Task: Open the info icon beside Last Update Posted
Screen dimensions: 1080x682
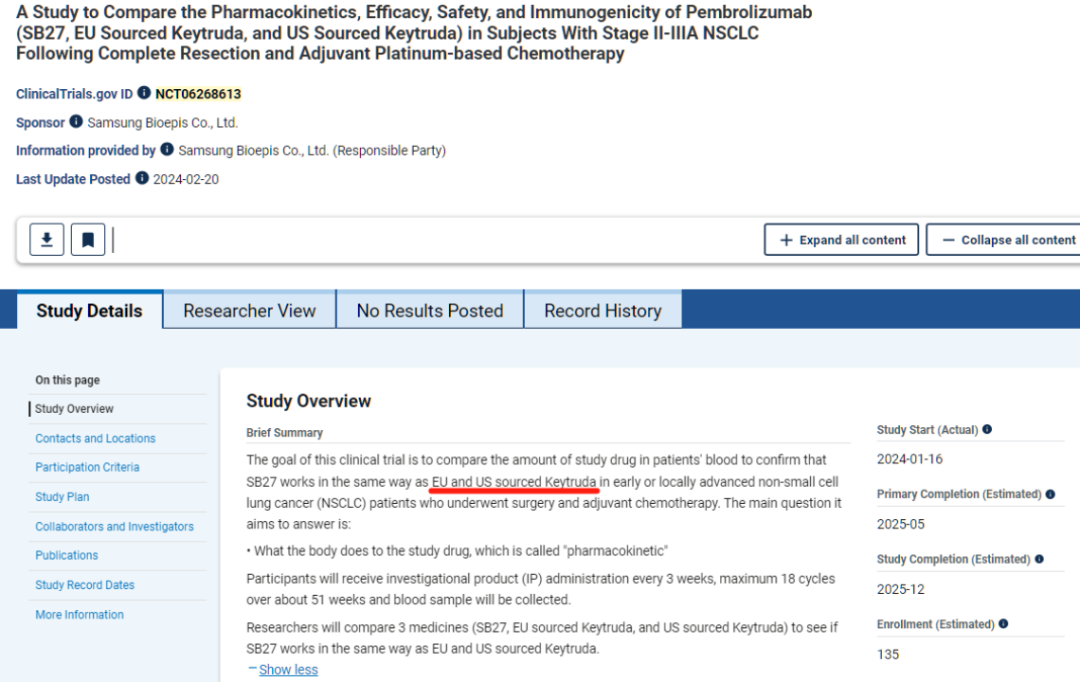Action: pos(142,178)
